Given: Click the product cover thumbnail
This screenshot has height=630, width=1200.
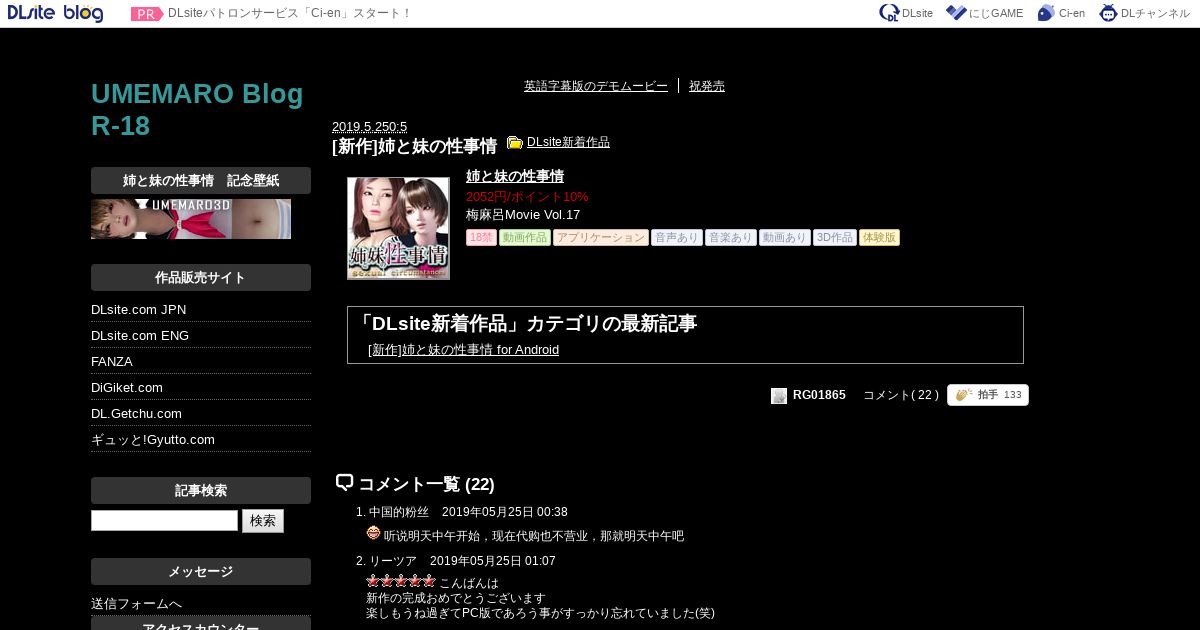Looking at the screenshot, I should coord(398,228).
